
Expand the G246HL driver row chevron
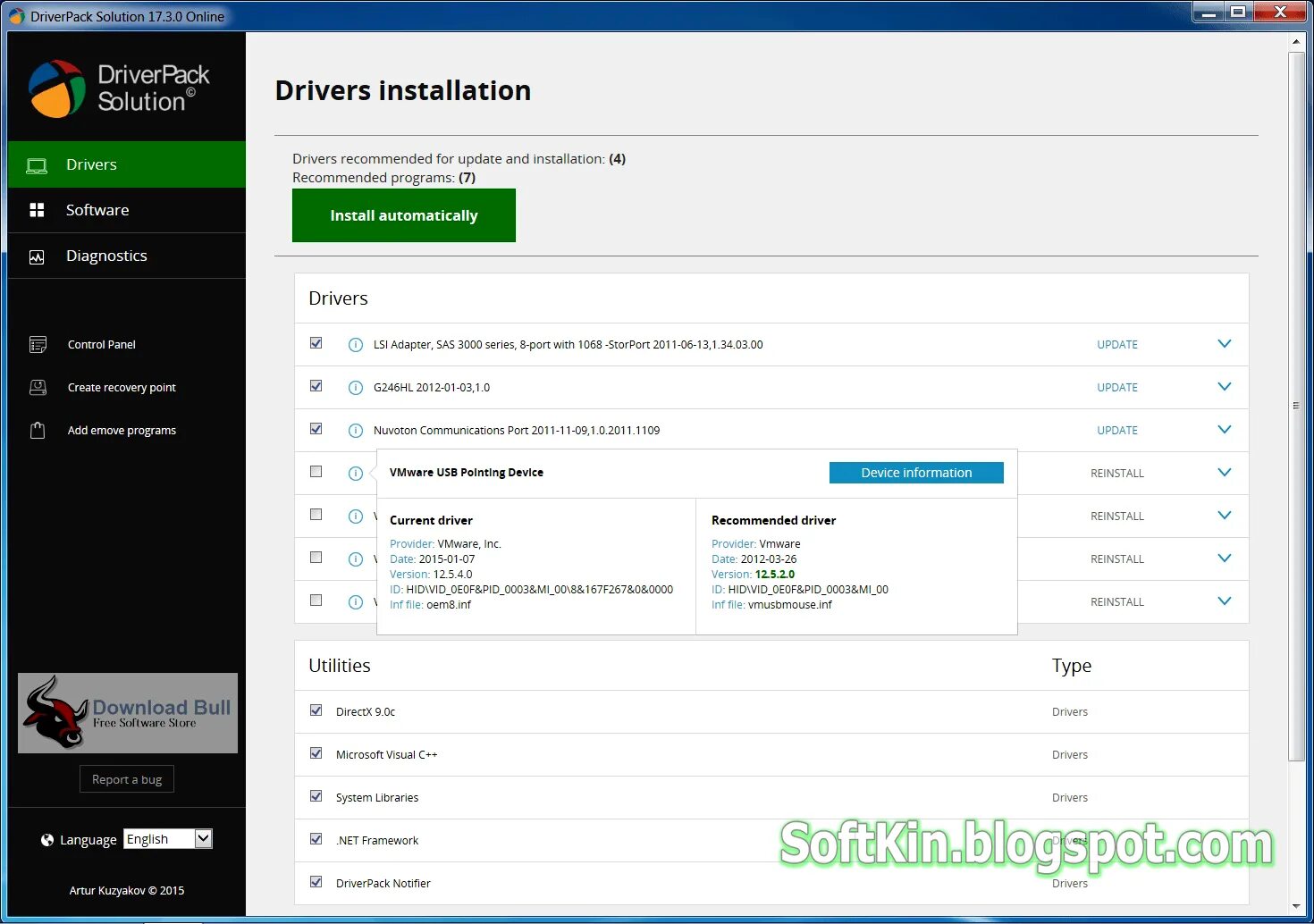click(1225, 387)
